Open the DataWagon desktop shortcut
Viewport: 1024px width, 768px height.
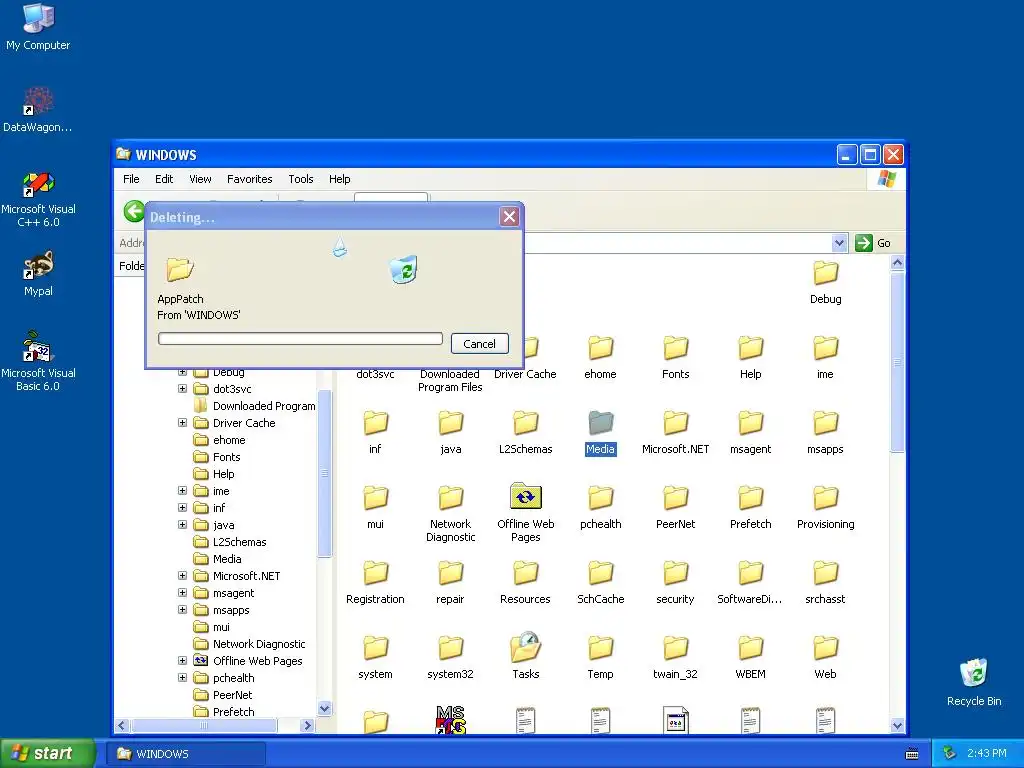pyautogui.click(x=38, y=109)
